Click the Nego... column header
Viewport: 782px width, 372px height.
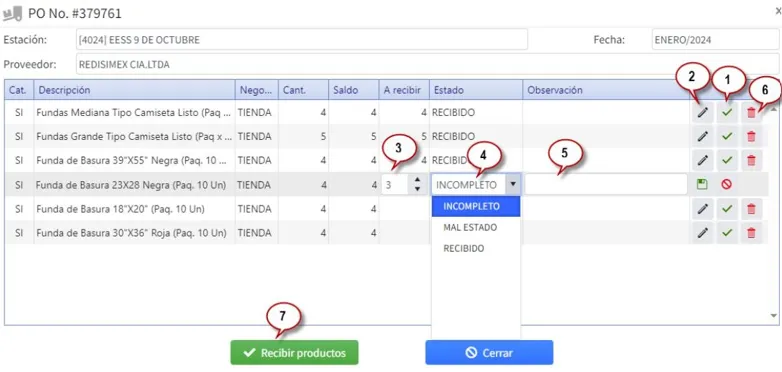coord(257,90)
